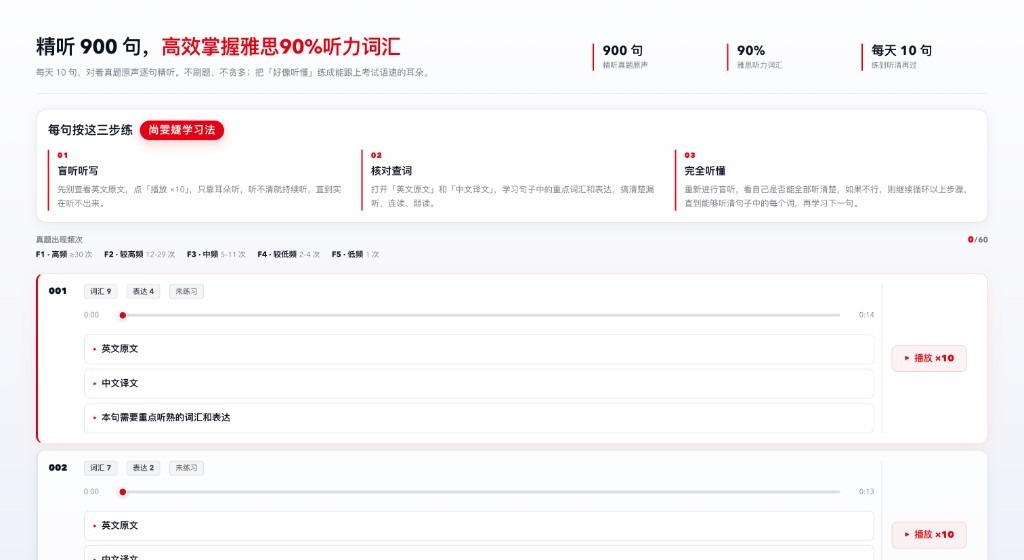1024x560 pixels.
Task: Click the 0/60 progress counter
Action: (978, 240)
